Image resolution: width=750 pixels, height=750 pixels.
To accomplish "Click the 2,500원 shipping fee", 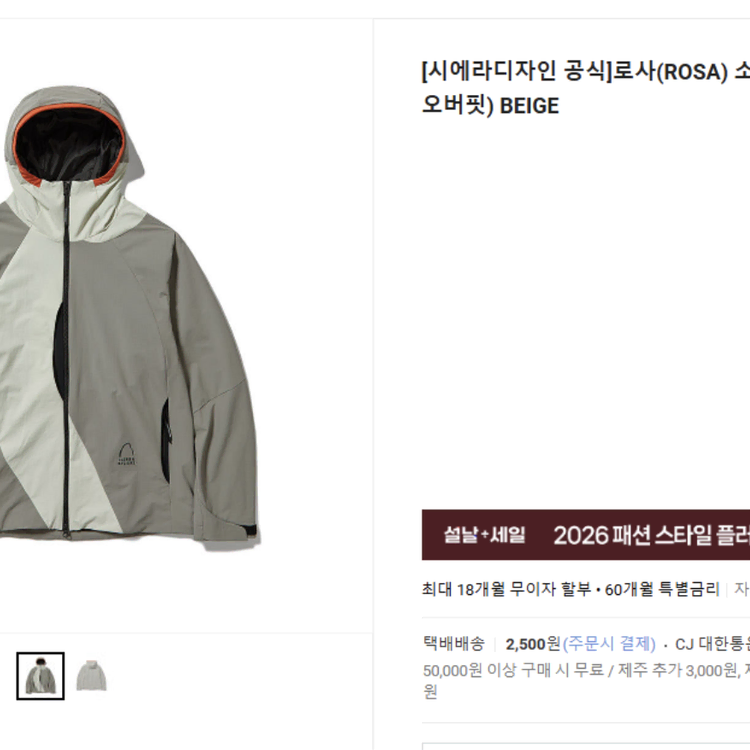I will (x=533, y=644).
